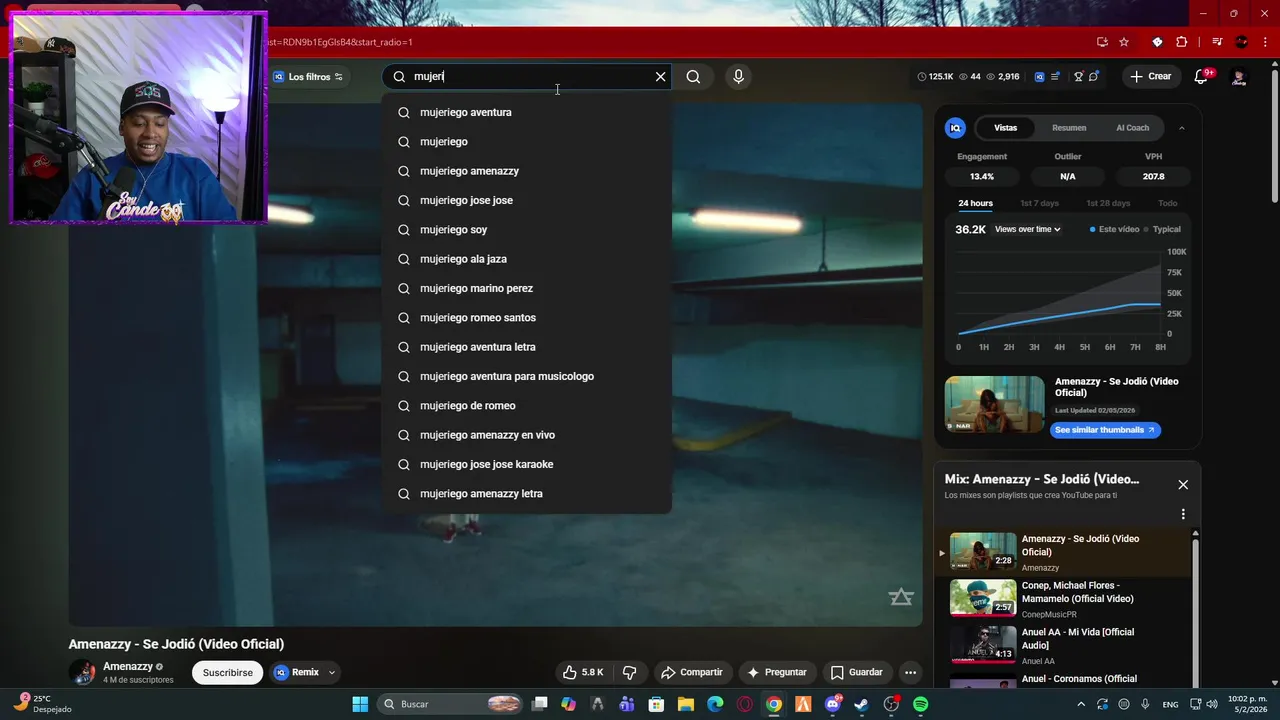Click See similar thumbnails link
Screen dimensions: 1280x720
pos(1105,430)
